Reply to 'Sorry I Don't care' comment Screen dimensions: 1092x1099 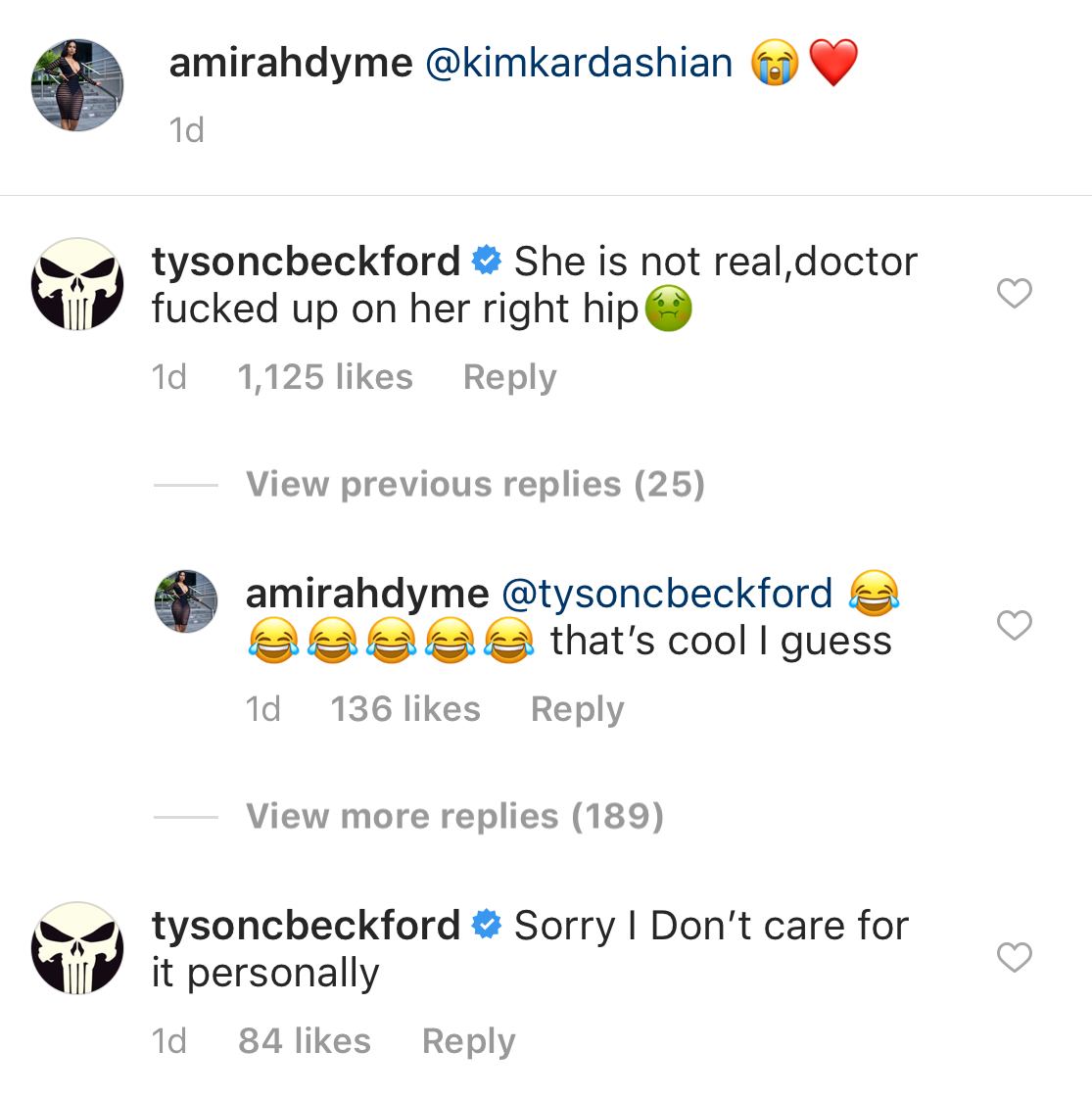[x=468, y=1041]
